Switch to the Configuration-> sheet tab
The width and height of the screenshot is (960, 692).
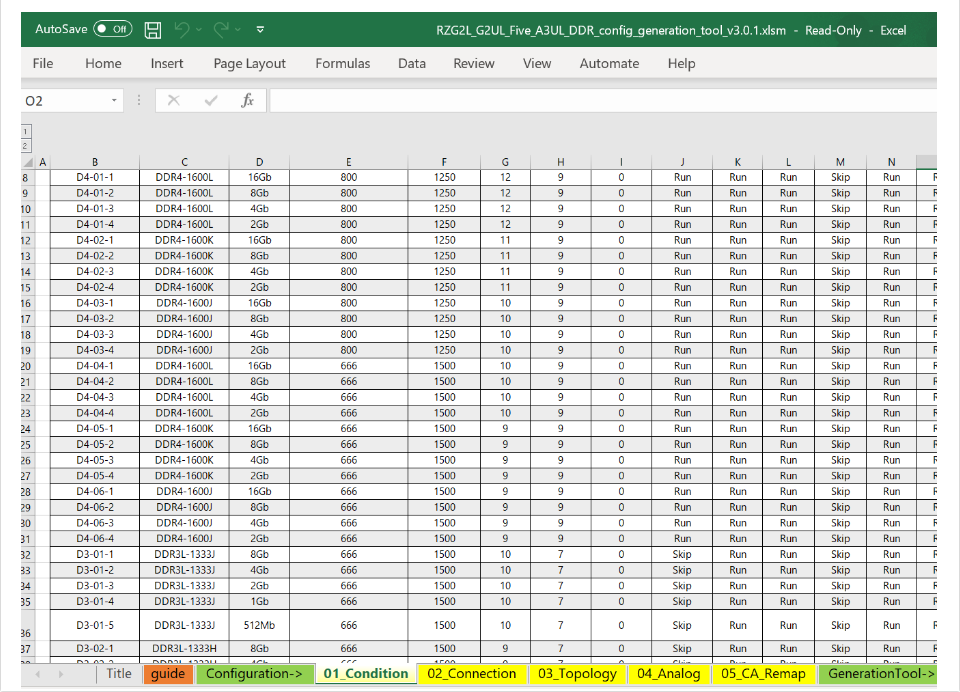click(254, 674)
